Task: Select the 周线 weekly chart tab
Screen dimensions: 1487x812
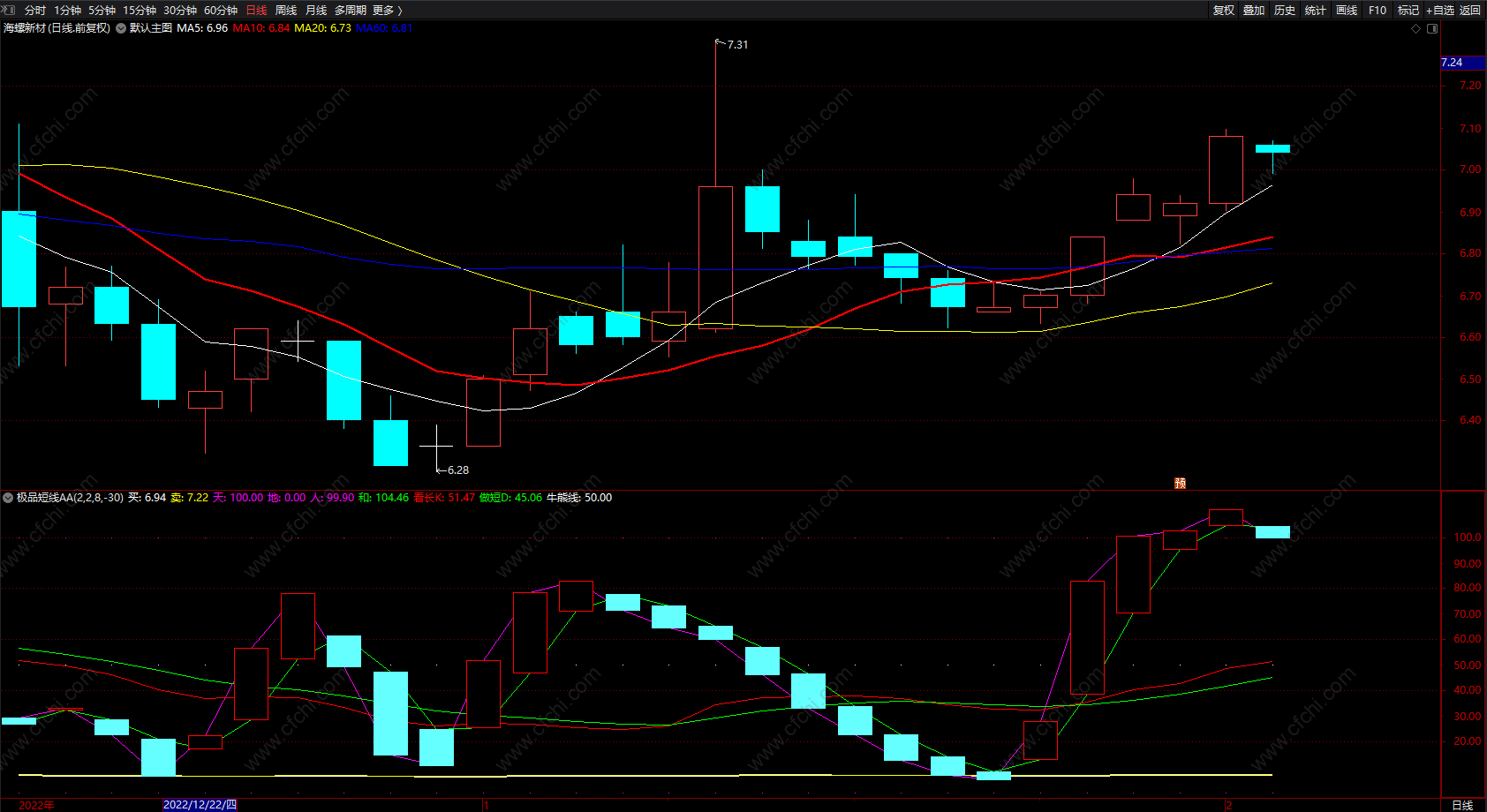Action: (x=286, y=11)
